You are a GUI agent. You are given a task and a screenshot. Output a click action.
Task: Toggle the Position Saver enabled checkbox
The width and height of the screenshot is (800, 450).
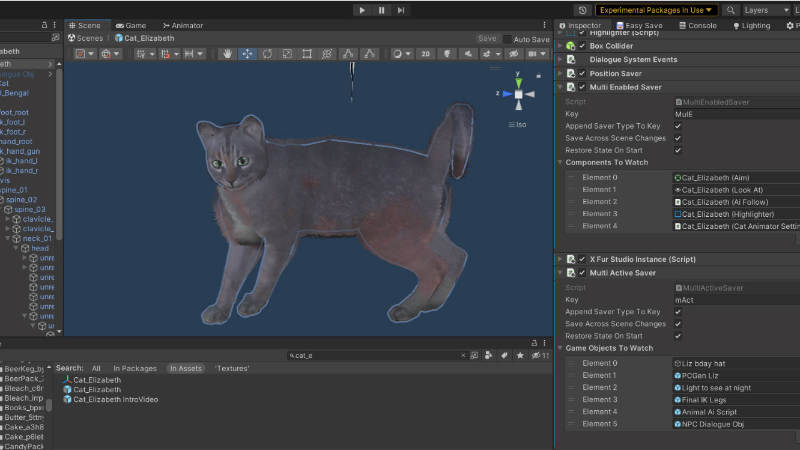(582, 73)
